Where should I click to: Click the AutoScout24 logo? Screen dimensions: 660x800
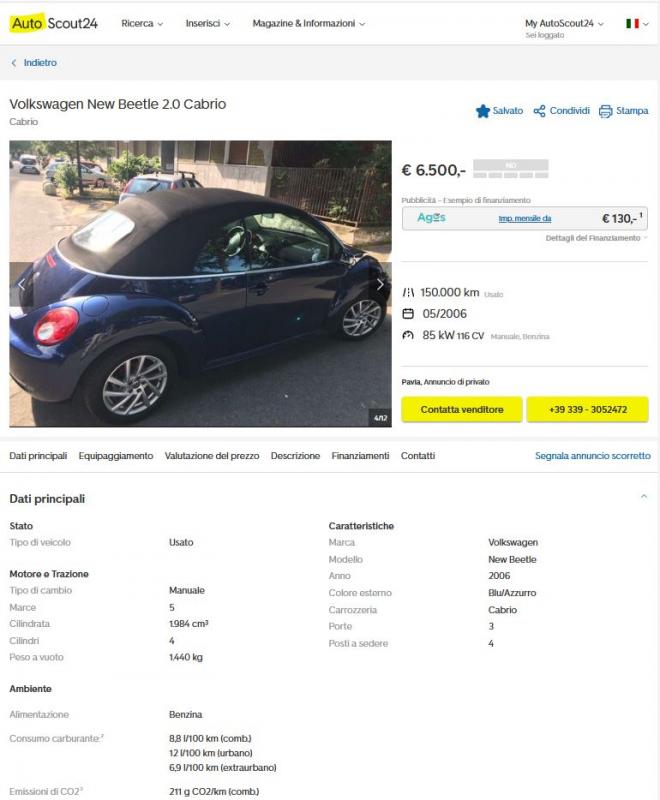54,23
